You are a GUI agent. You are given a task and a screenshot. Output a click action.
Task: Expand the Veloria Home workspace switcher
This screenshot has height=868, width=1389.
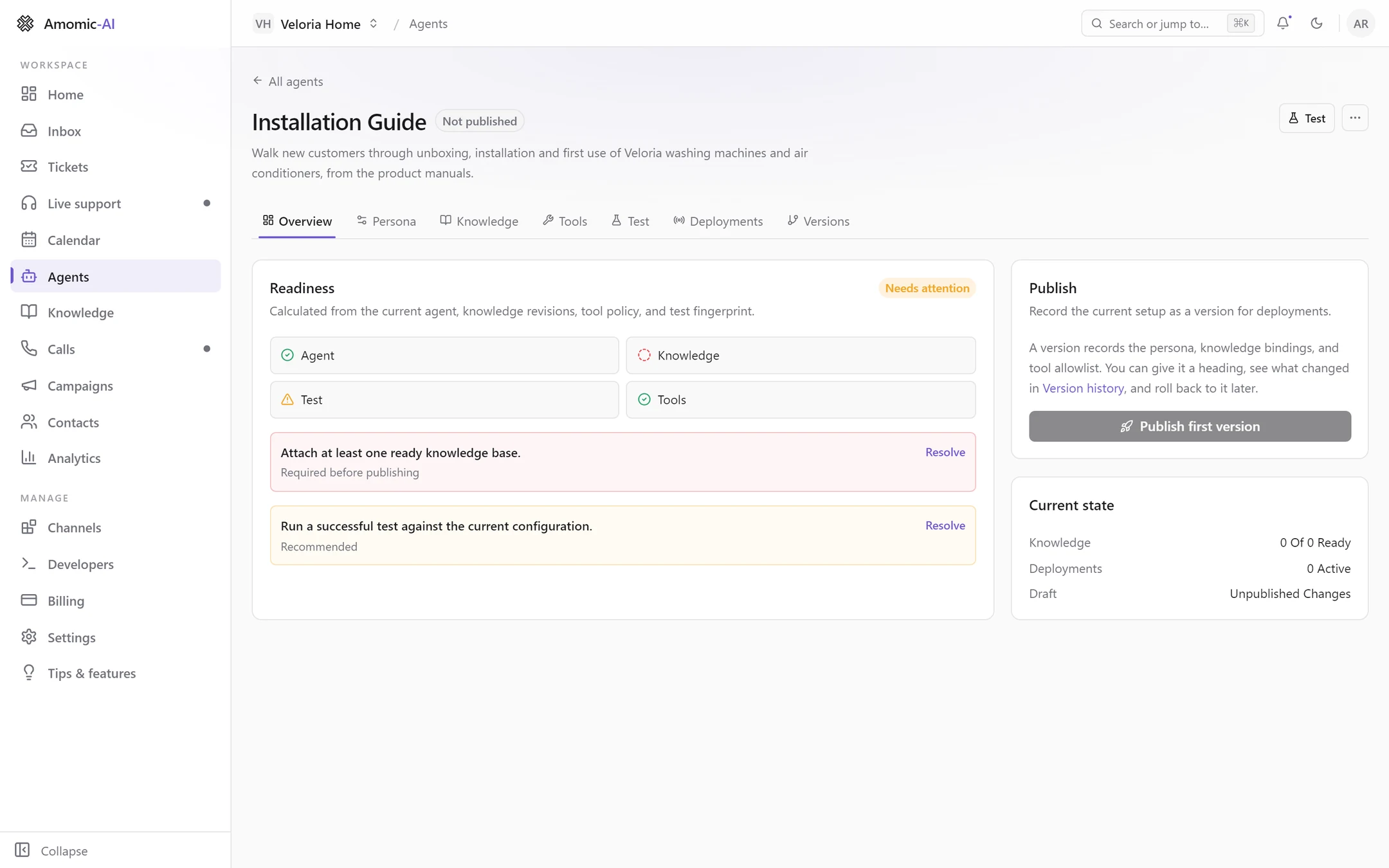(315, 24)
